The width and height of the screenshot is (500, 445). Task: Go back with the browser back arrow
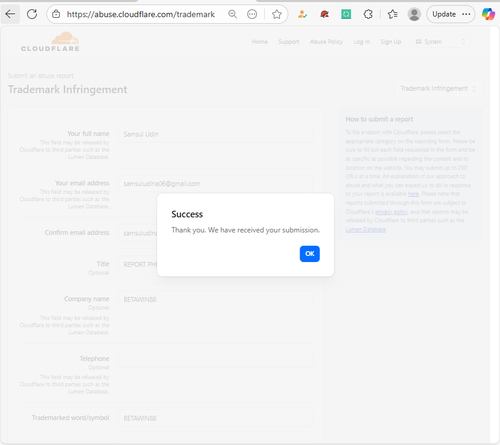tap(10, 14)
